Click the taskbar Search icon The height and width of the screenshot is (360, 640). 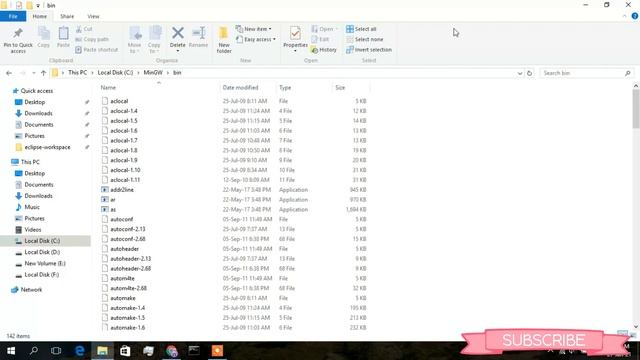34,351
